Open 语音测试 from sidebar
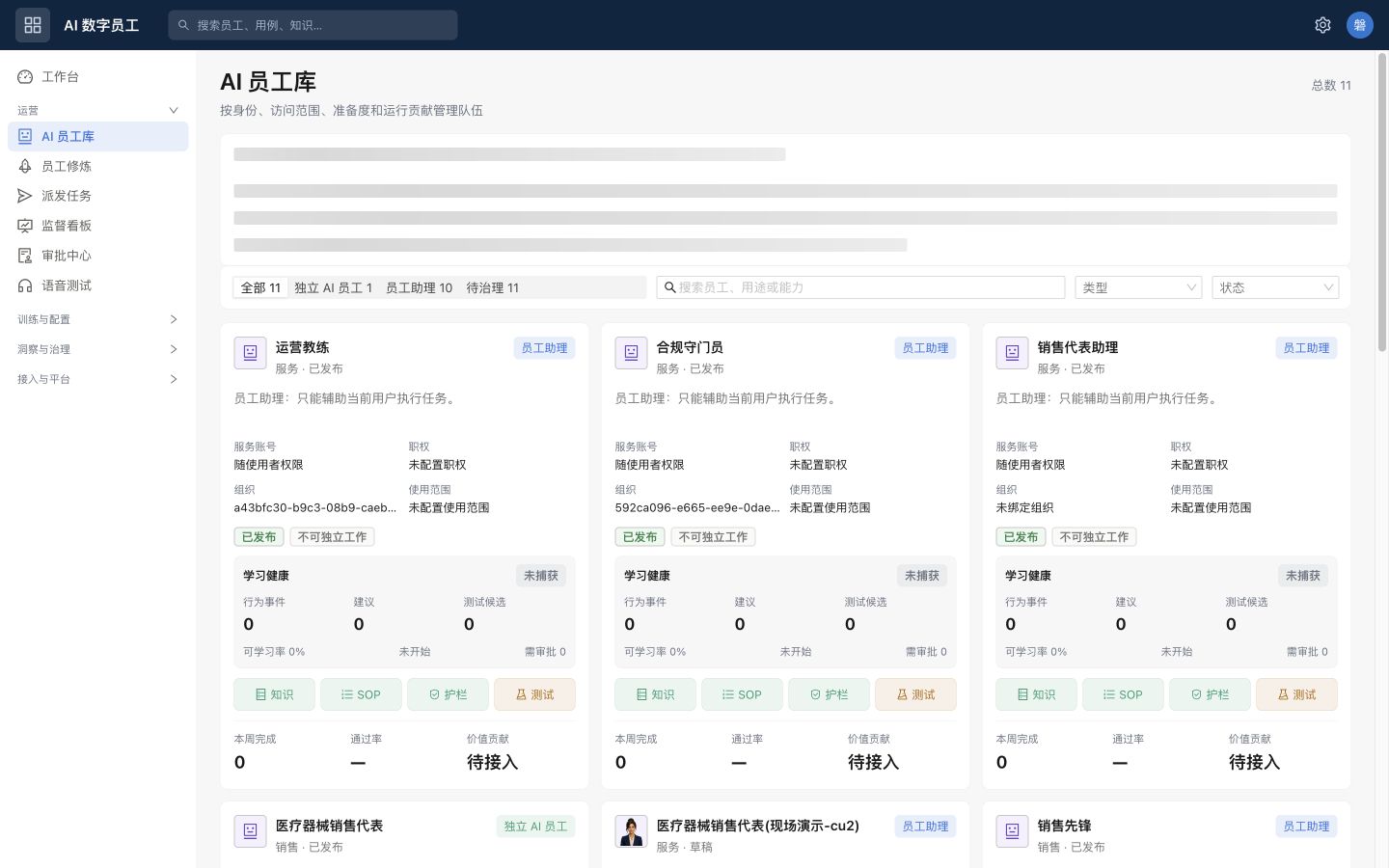Image resolution: width=1389 pixels, height=868 pixels. (x=98, y=285)
